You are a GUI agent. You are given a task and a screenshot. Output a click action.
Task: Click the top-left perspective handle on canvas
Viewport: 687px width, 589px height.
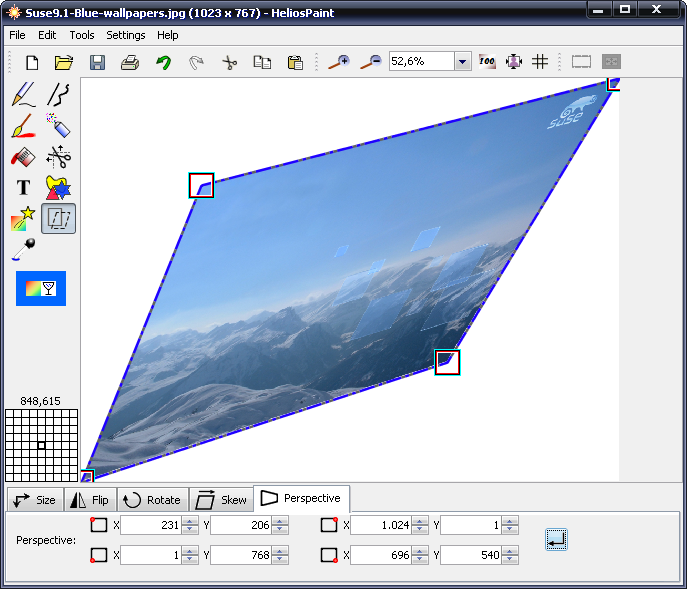(202, 185)
